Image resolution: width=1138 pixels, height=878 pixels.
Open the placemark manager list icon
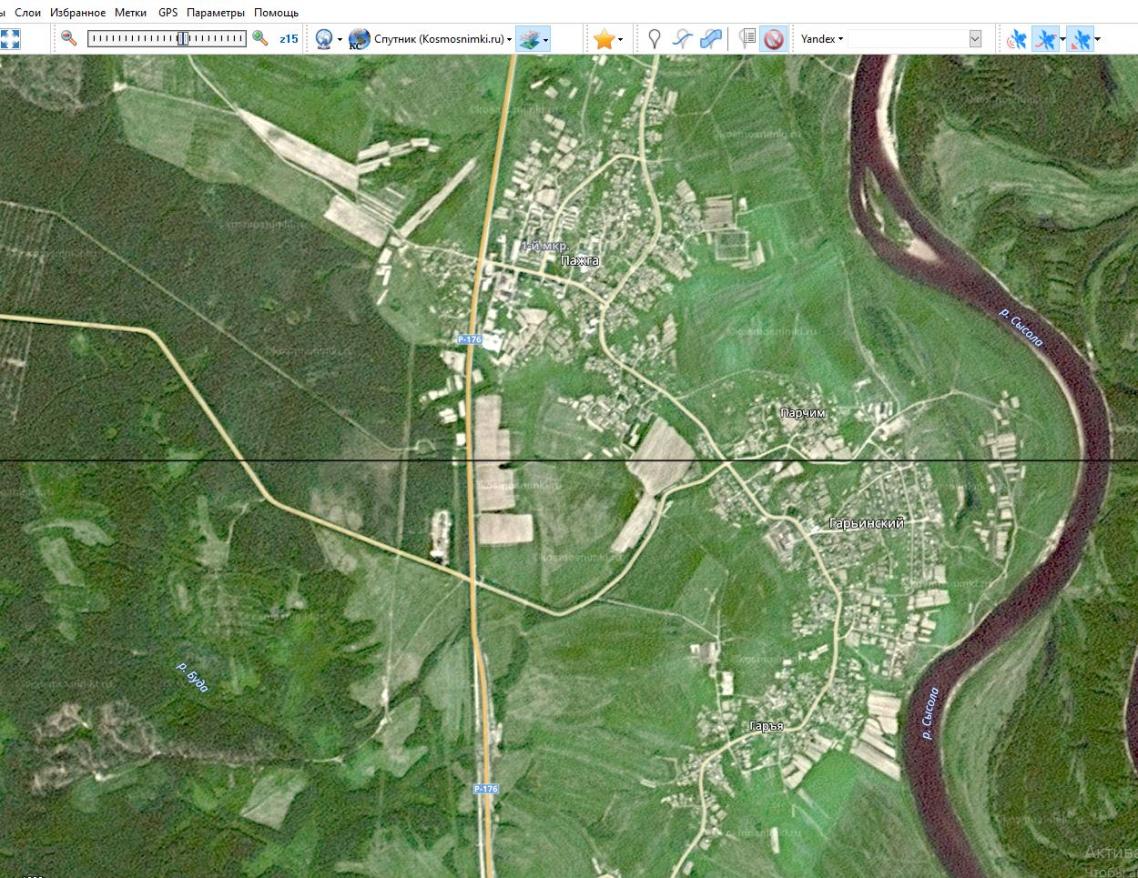(746, 39)
